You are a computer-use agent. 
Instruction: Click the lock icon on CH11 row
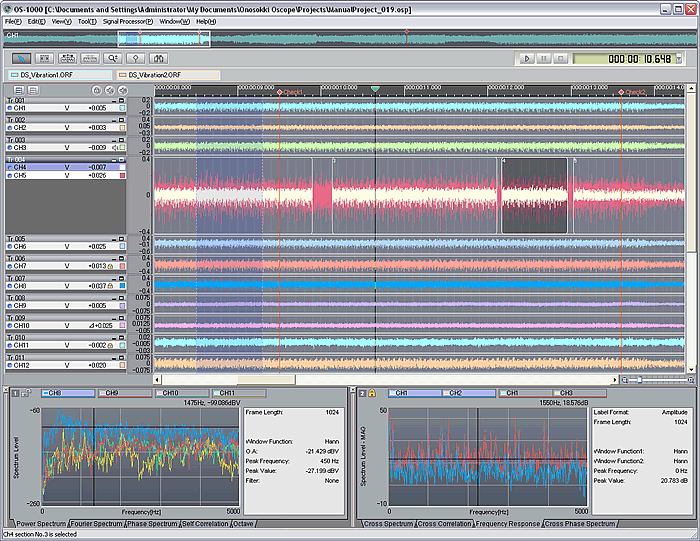tap(110, 345)
